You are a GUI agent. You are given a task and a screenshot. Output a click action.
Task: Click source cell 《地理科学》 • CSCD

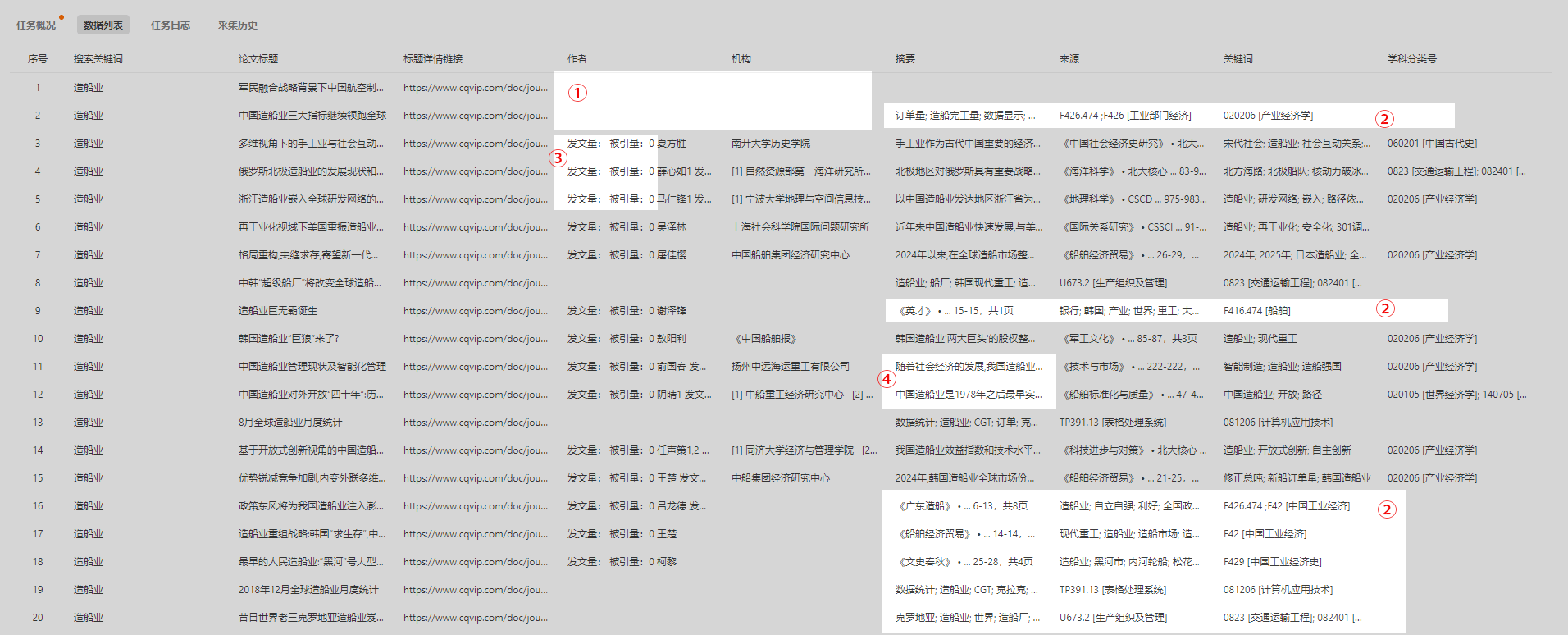click(1133, 199)
